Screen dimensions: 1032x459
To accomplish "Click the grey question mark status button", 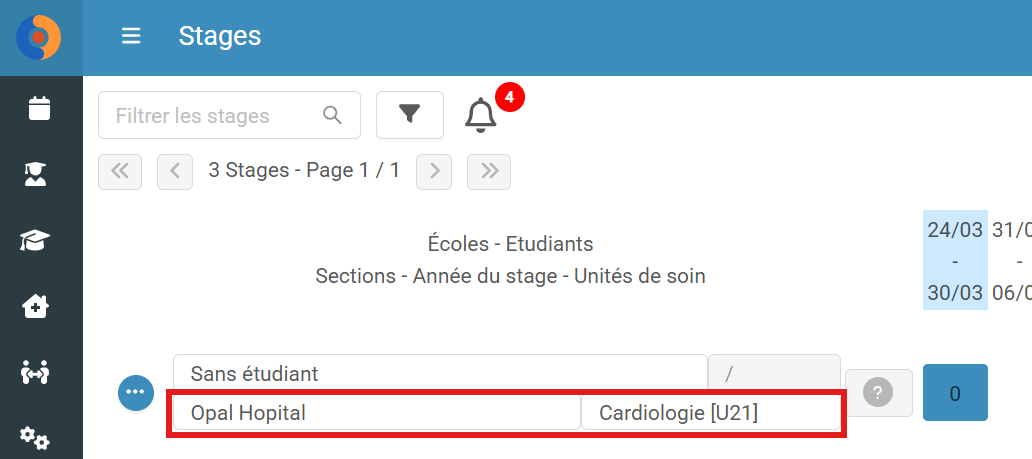I will tap(879, 392).
